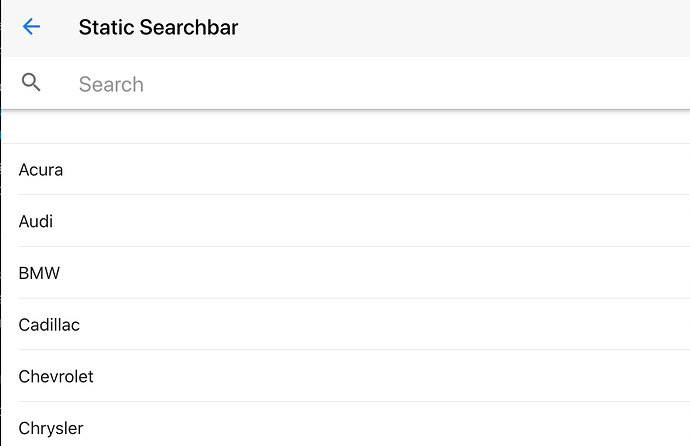Click the Acura text label

41,170
